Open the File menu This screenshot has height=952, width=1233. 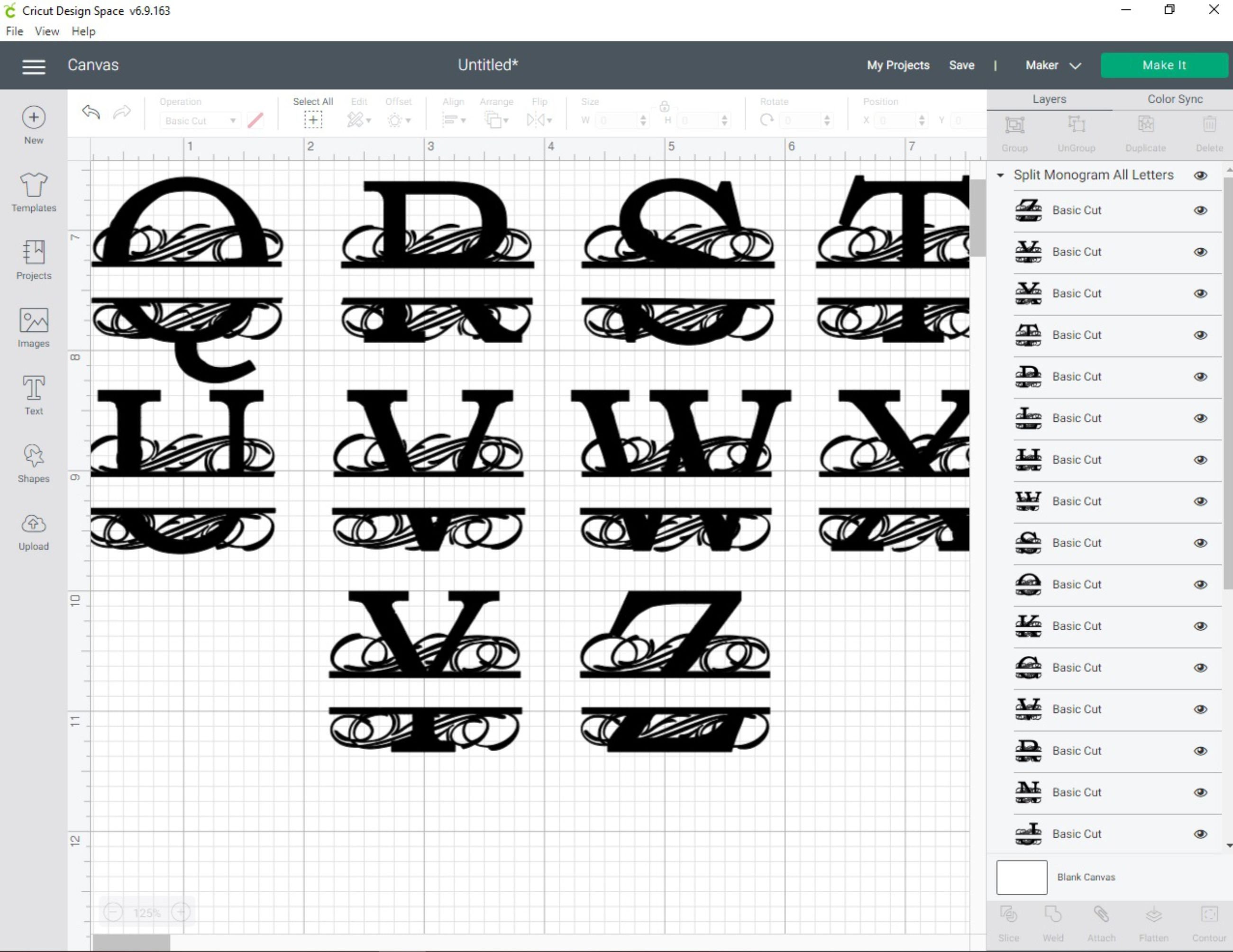14,31
